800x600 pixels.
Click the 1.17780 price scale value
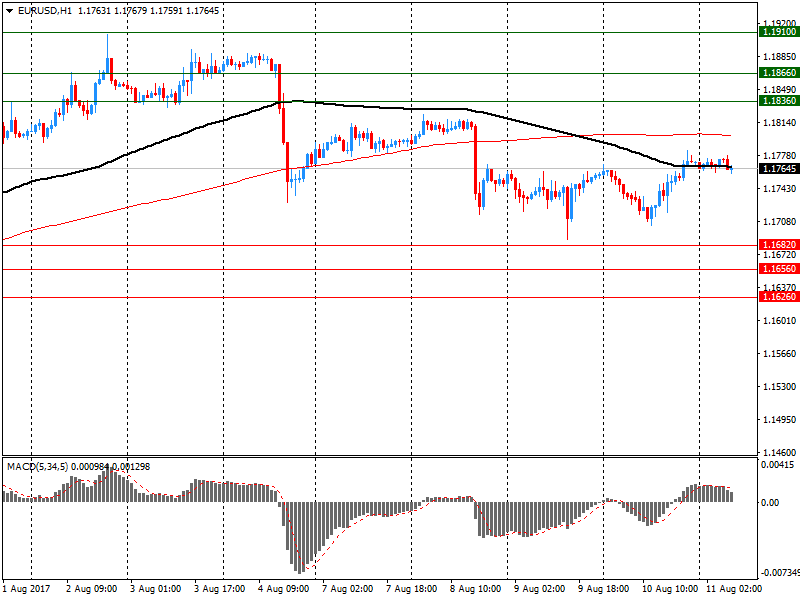tap(779, 156)
